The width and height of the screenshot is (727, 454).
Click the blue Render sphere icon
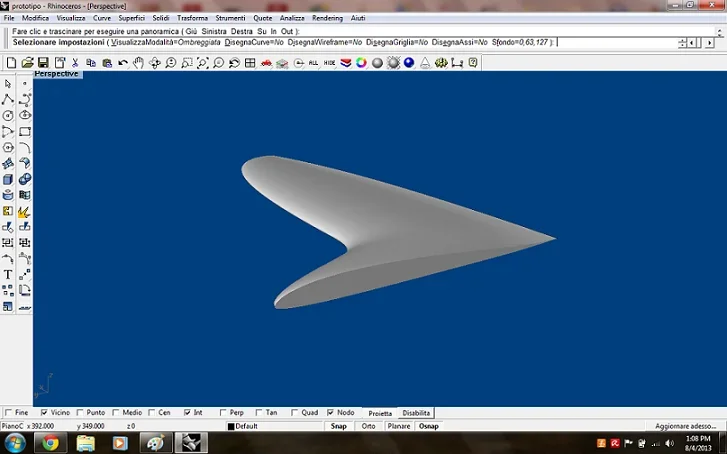point(409,63)
